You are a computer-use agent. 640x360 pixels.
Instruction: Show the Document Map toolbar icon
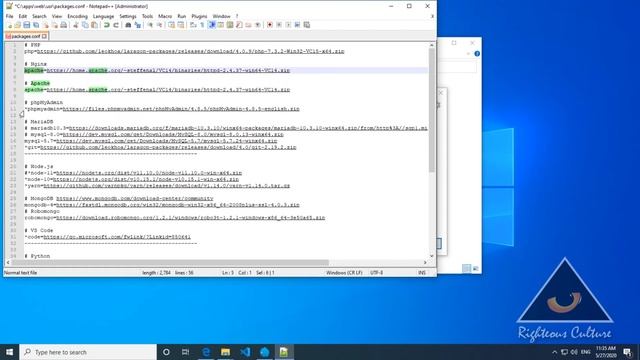[x=230, y=25]
